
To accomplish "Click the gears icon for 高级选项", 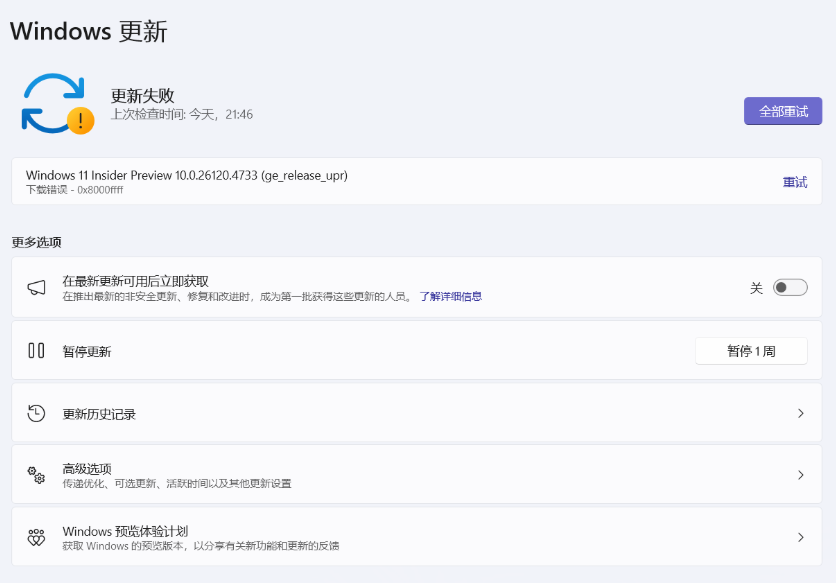I will pos(36,475).
